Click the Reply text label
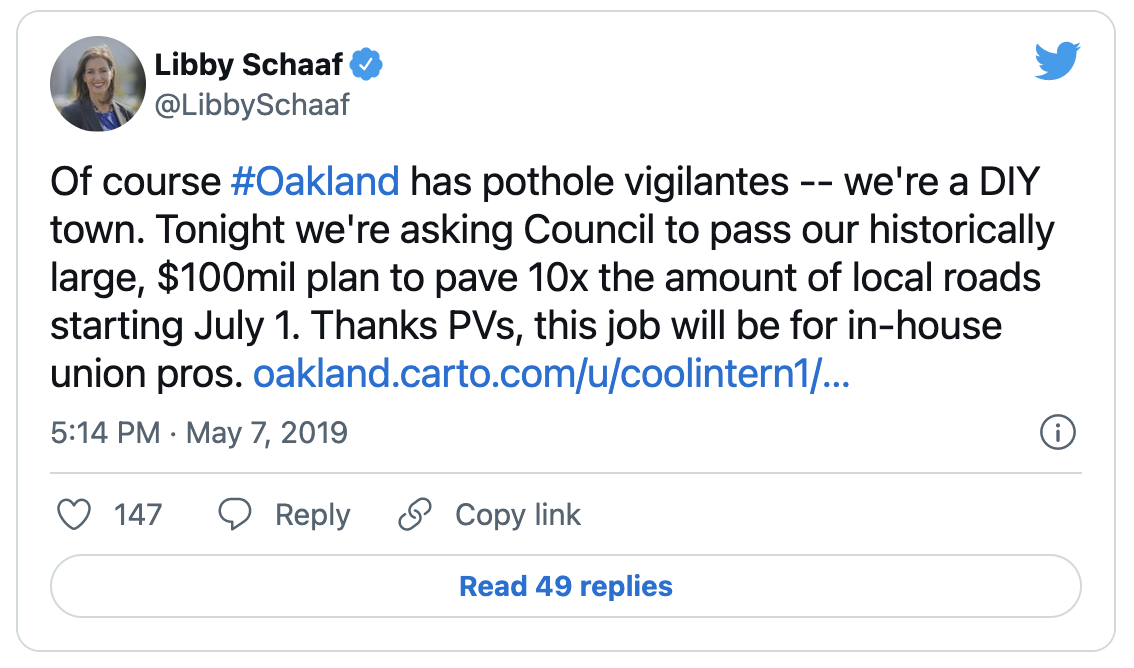 [312, 515]
